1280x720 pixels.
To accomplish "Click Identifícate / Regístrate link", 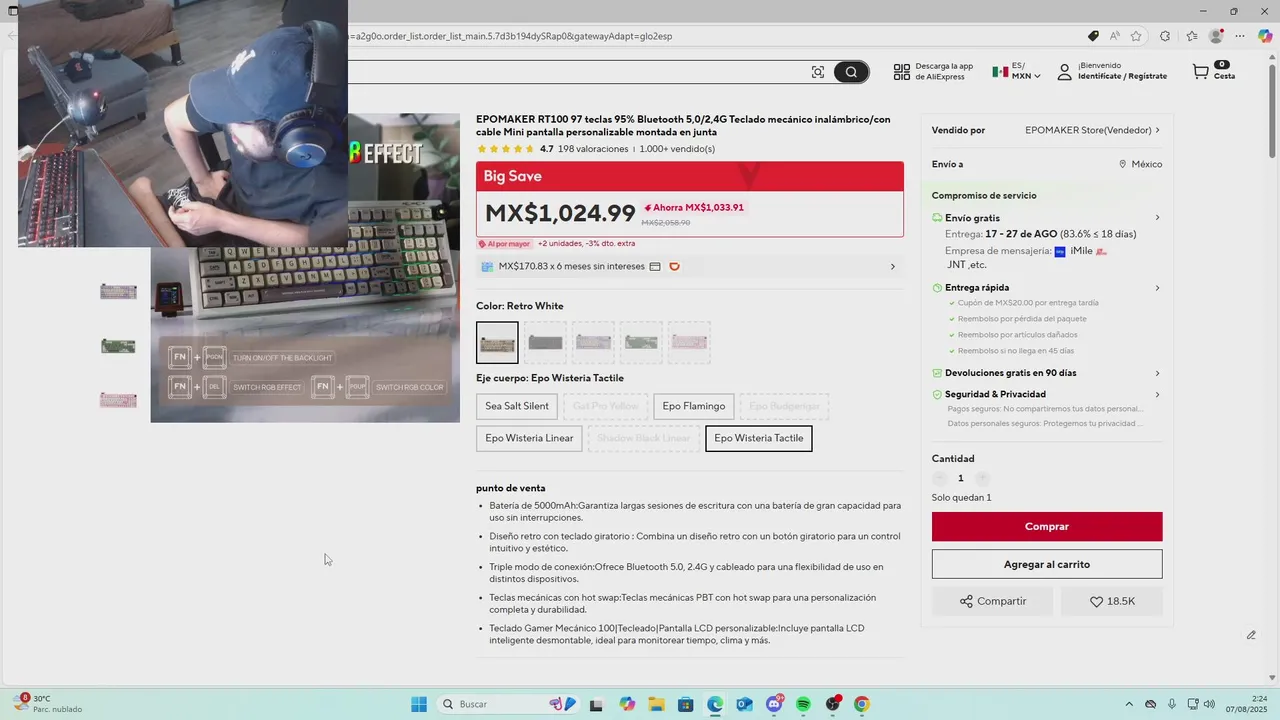I will click(x=1122, y=77).
